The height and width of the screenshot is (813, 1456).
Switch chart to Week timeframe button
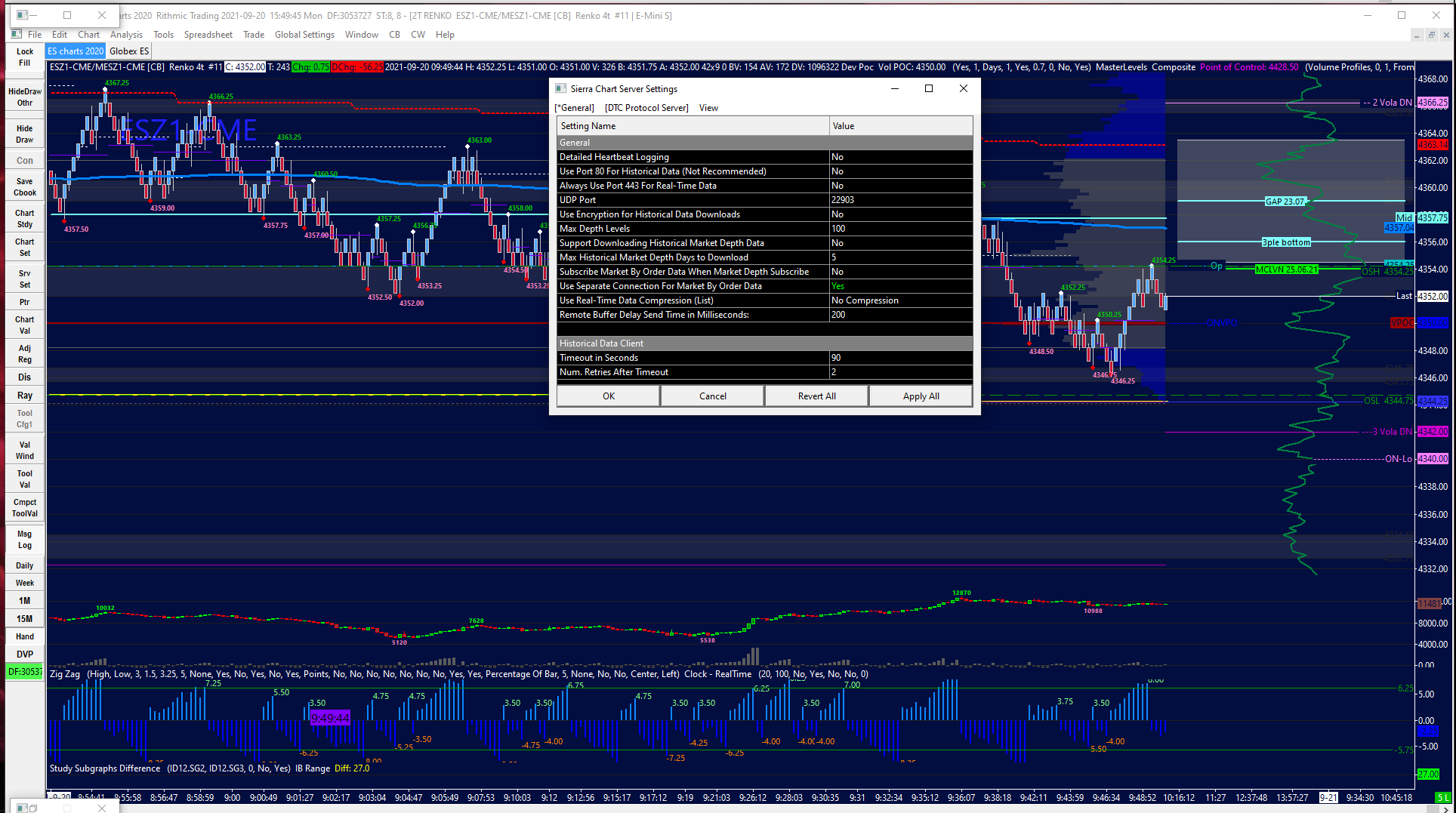[25, 583]
